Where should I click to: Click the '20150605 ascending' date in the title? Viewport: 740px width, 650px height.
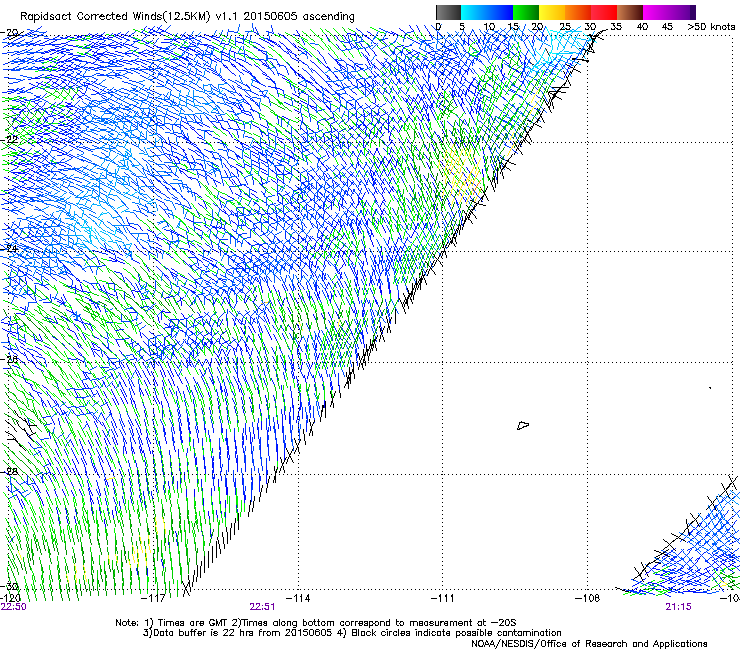(x=299, y=17)
